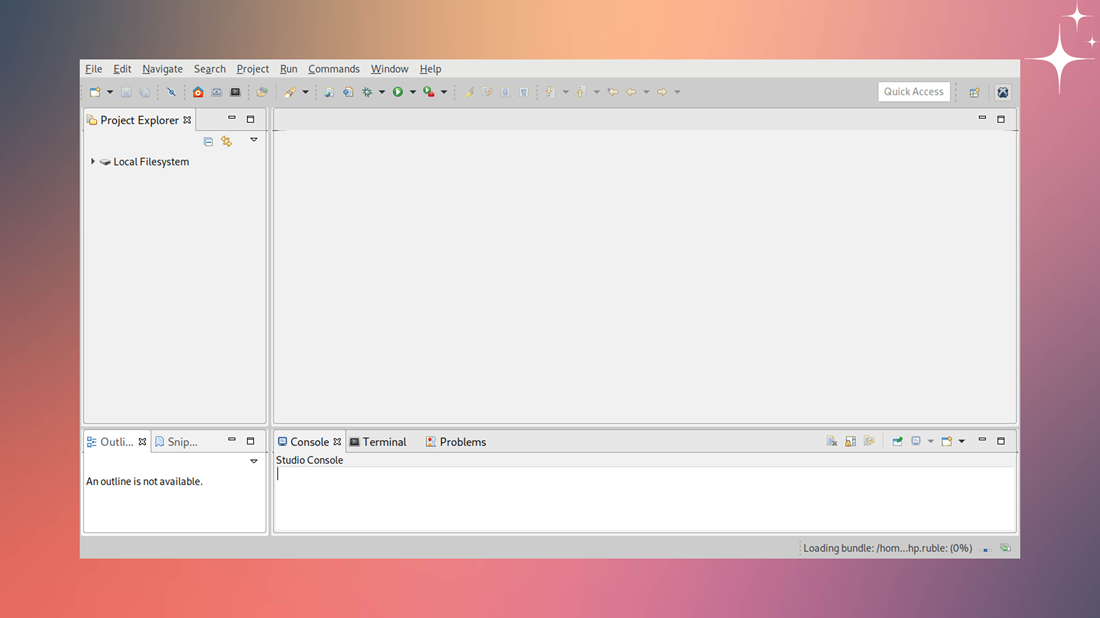Open the File menu

tap(93, 69)
